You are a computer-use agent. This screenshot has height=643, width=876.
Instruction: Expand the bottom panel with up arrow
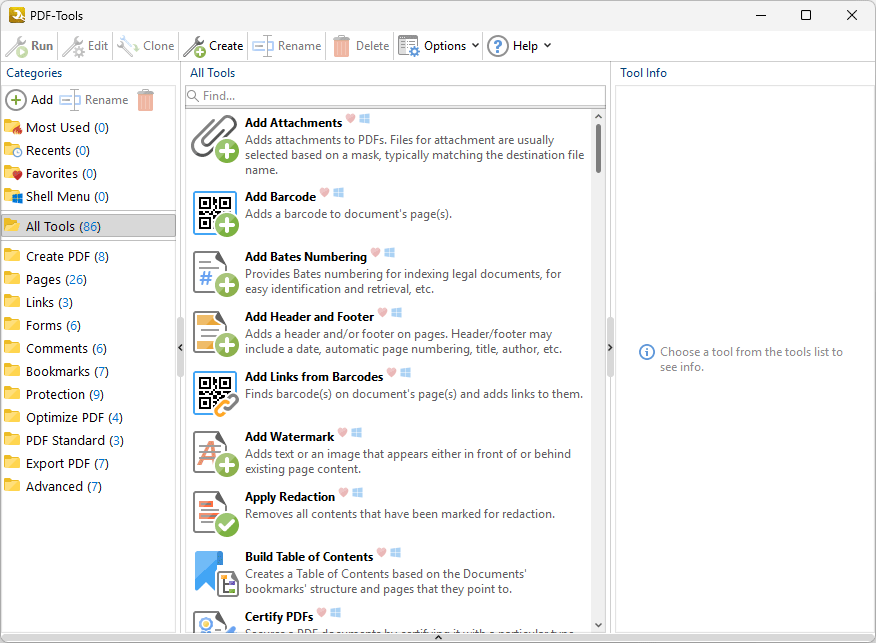438,637
